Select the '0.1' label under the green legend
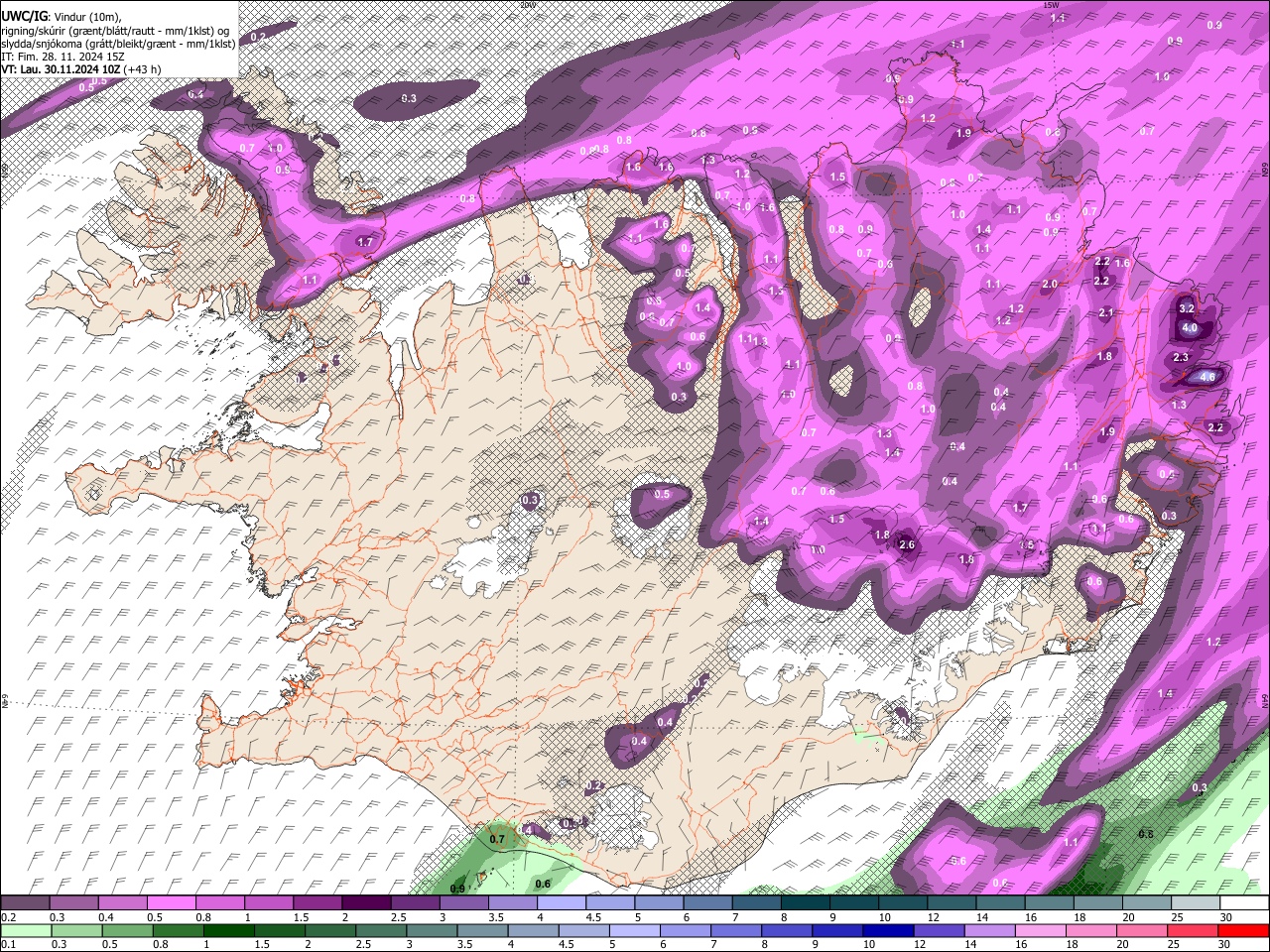Image resolution: width=1270 pixels, height=952 pixels. [x=7, y=945]
